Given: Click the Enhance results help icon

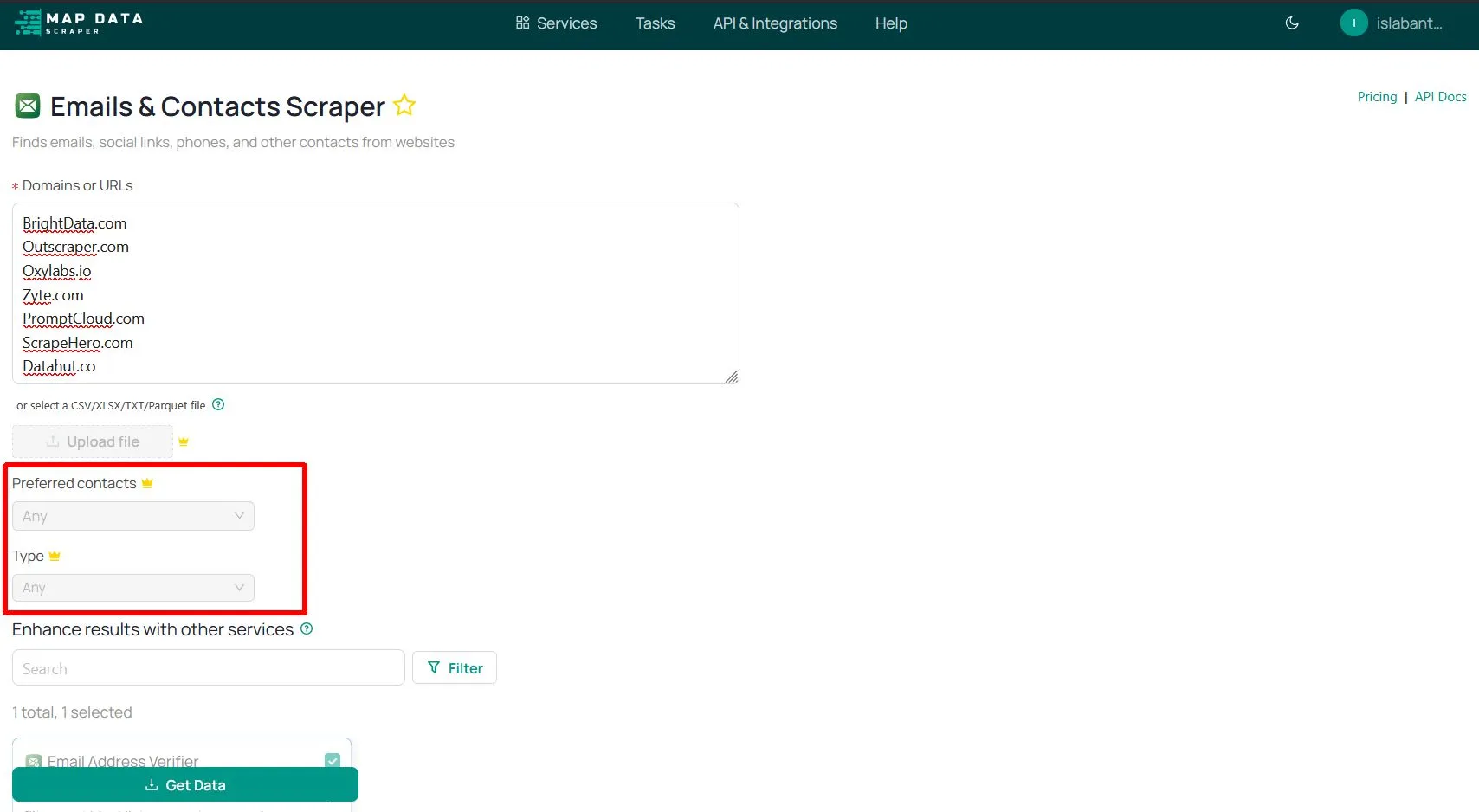Looking at the screenshot, I should [x=307, y=628].
